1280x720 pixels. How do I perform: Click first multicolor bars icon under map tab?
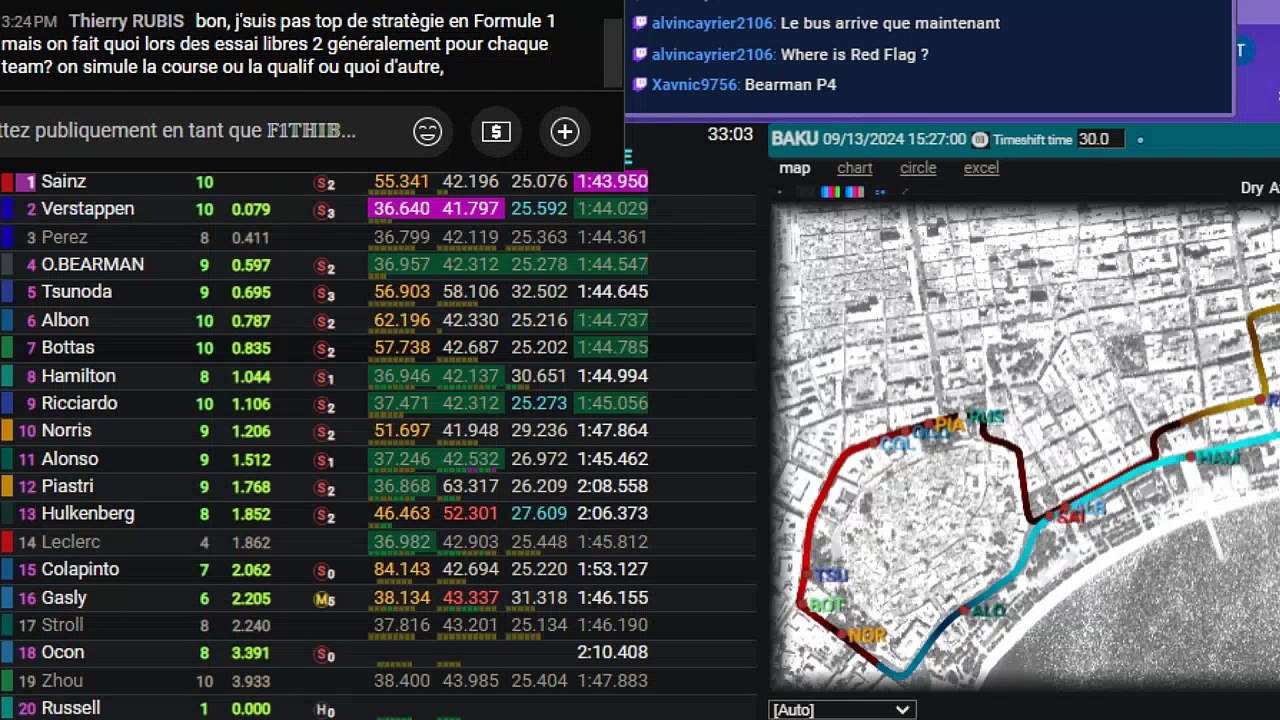pos(831,192)
